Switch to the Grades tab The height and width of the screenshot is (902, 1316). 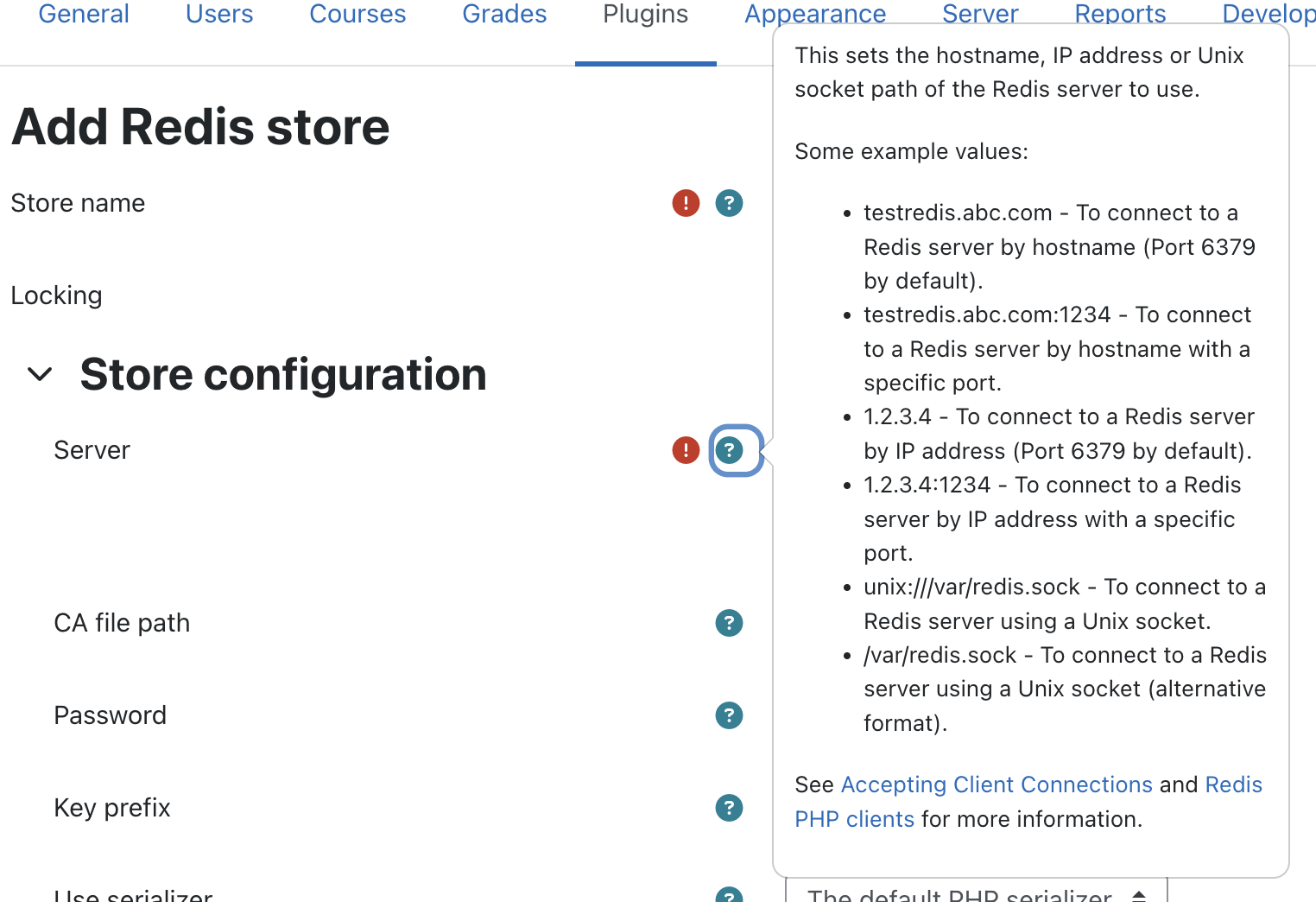pos(504,14)
